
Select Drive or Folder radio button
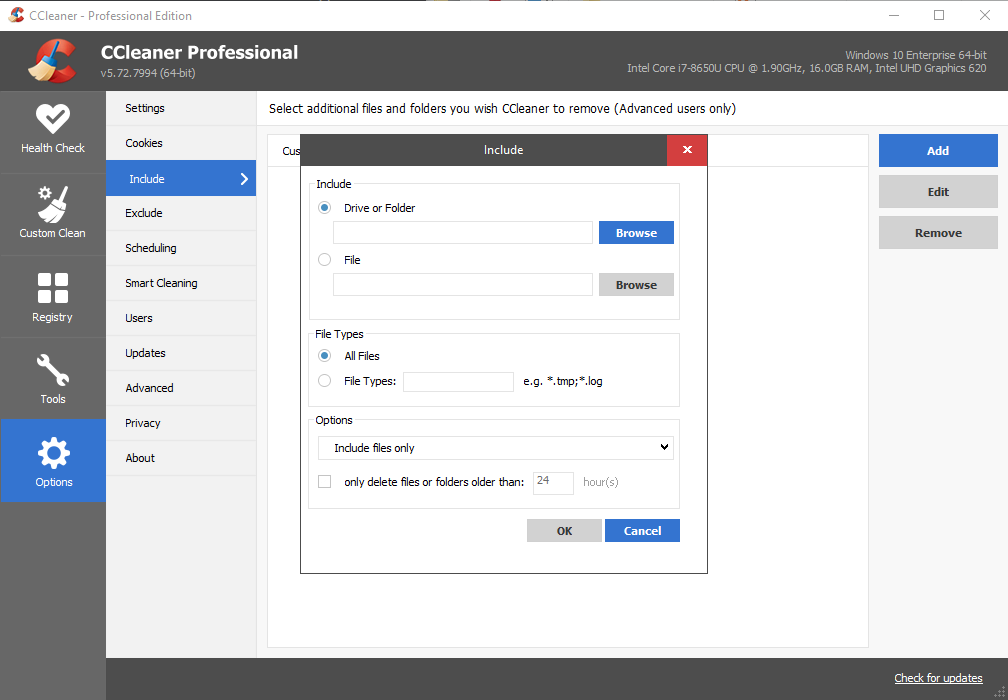325,208
